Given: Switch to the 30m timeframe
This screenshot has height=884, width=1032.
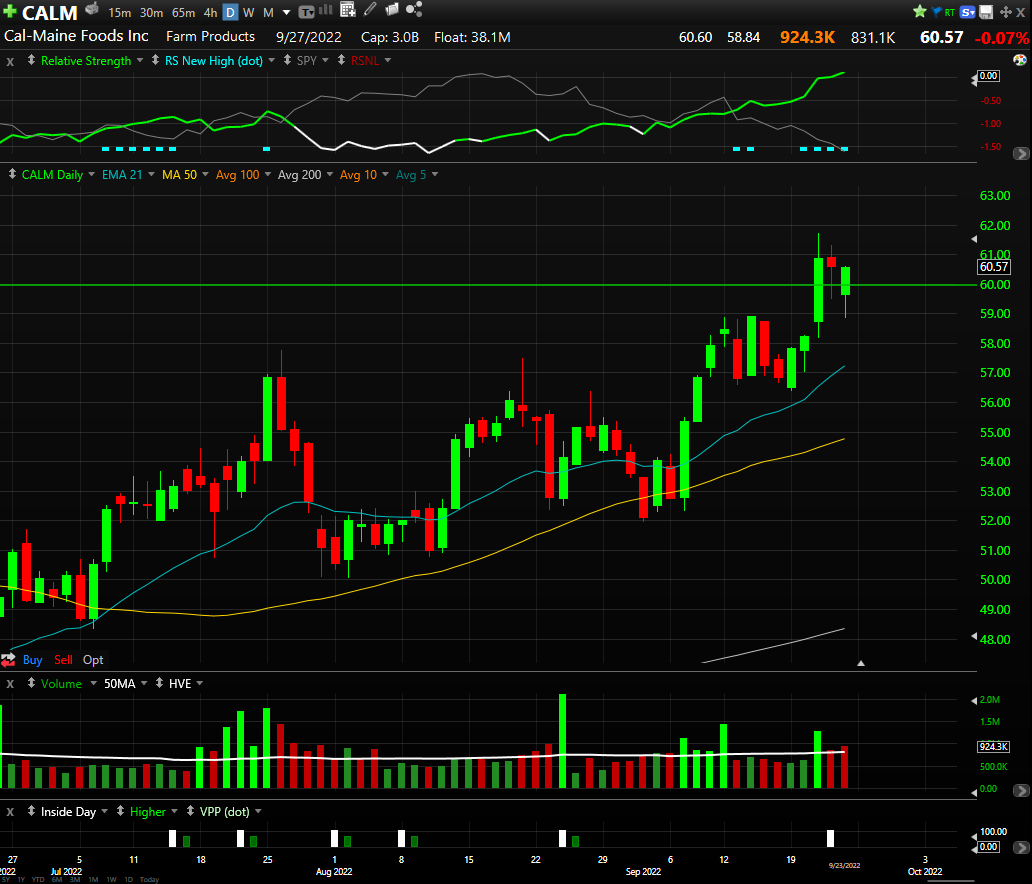Looking at the screenshot, I should click(x=151, y=13).
